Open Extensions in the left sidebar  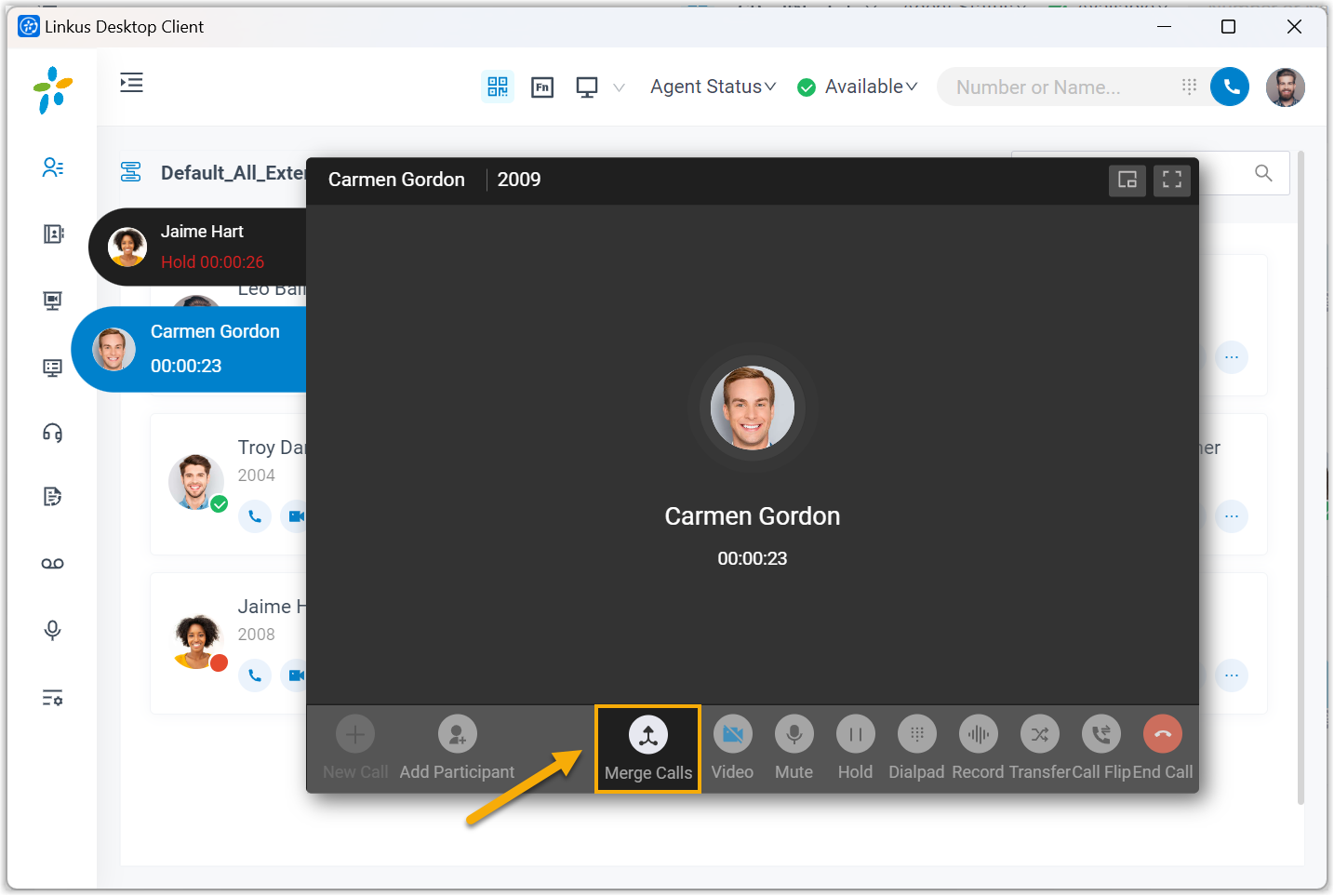pos(53,167)
